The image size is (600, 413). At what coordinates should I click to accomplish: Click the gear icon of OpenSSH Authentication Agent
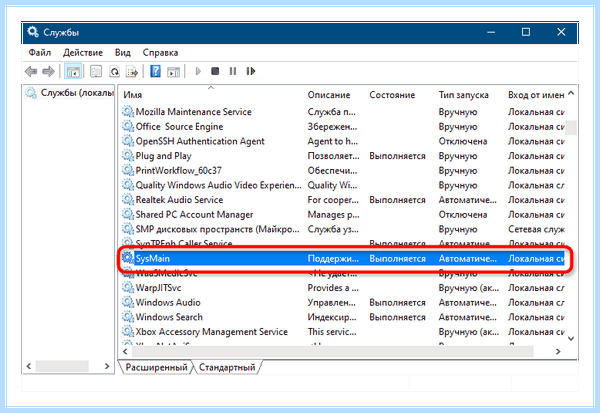point(128,141)
